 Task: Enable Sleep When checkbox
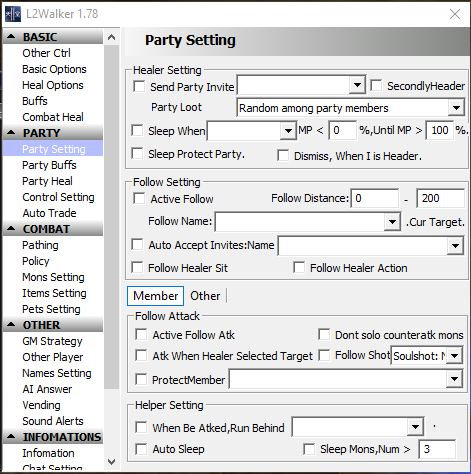[137, 130]
